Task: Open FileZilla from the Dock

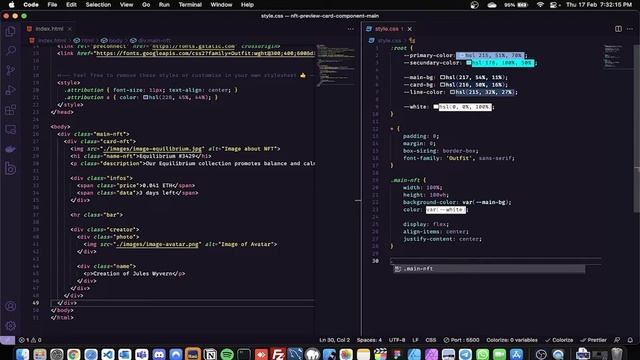Action: pyautogui.click(x=278, y=354)
